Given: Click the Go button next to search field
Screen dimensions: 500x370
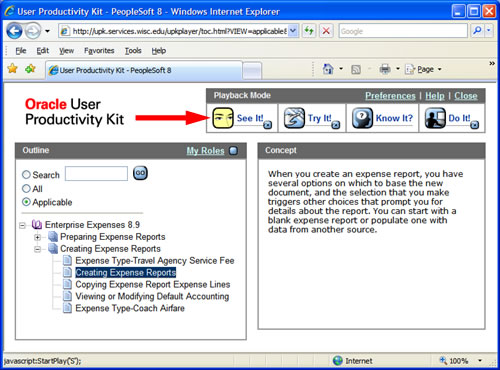Looking at the screenshot, I should click(x=140, y=173).
